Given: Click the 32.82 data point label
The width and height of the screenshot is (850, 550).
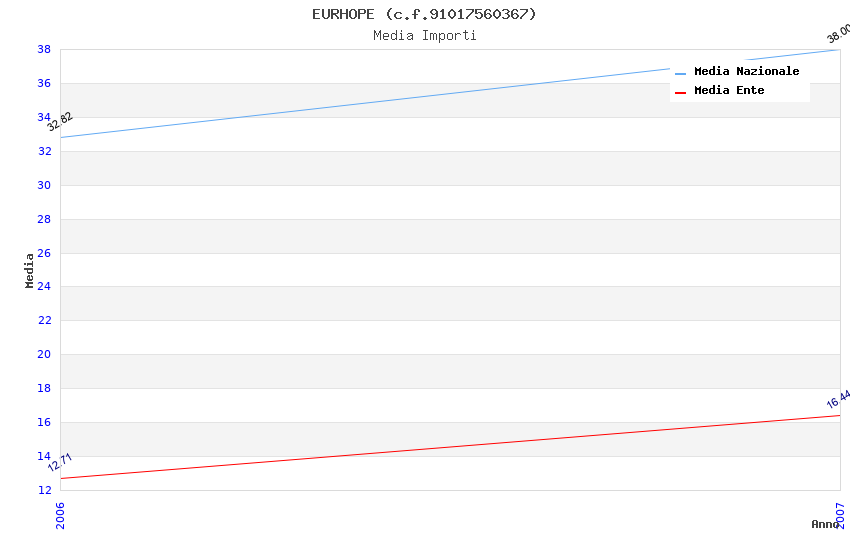Looking at the screenshot, I should tap(60, 122).
